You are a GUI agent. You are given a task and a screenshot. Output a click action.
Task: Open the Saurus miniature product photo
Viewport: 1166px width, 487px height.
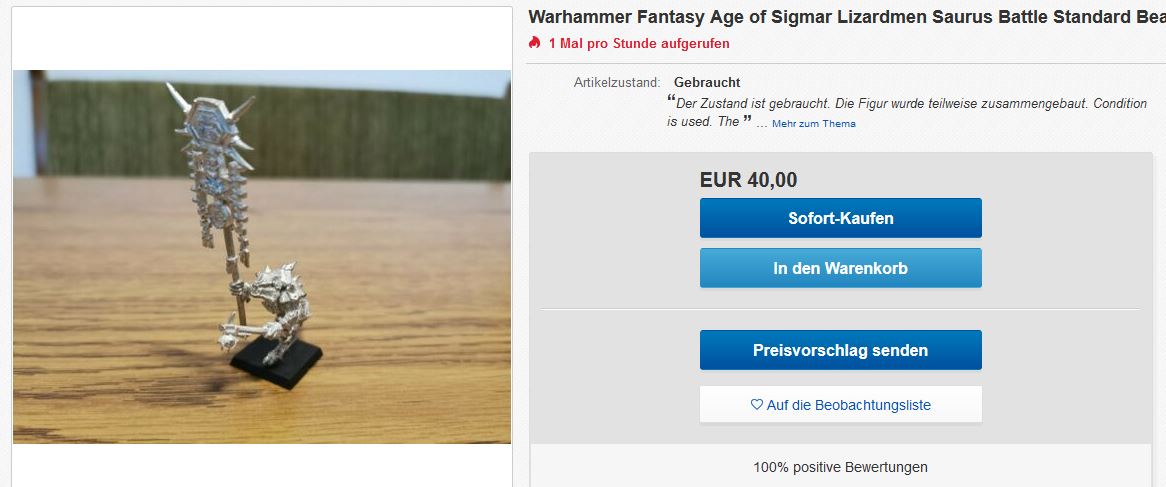(x=262, y=257)
